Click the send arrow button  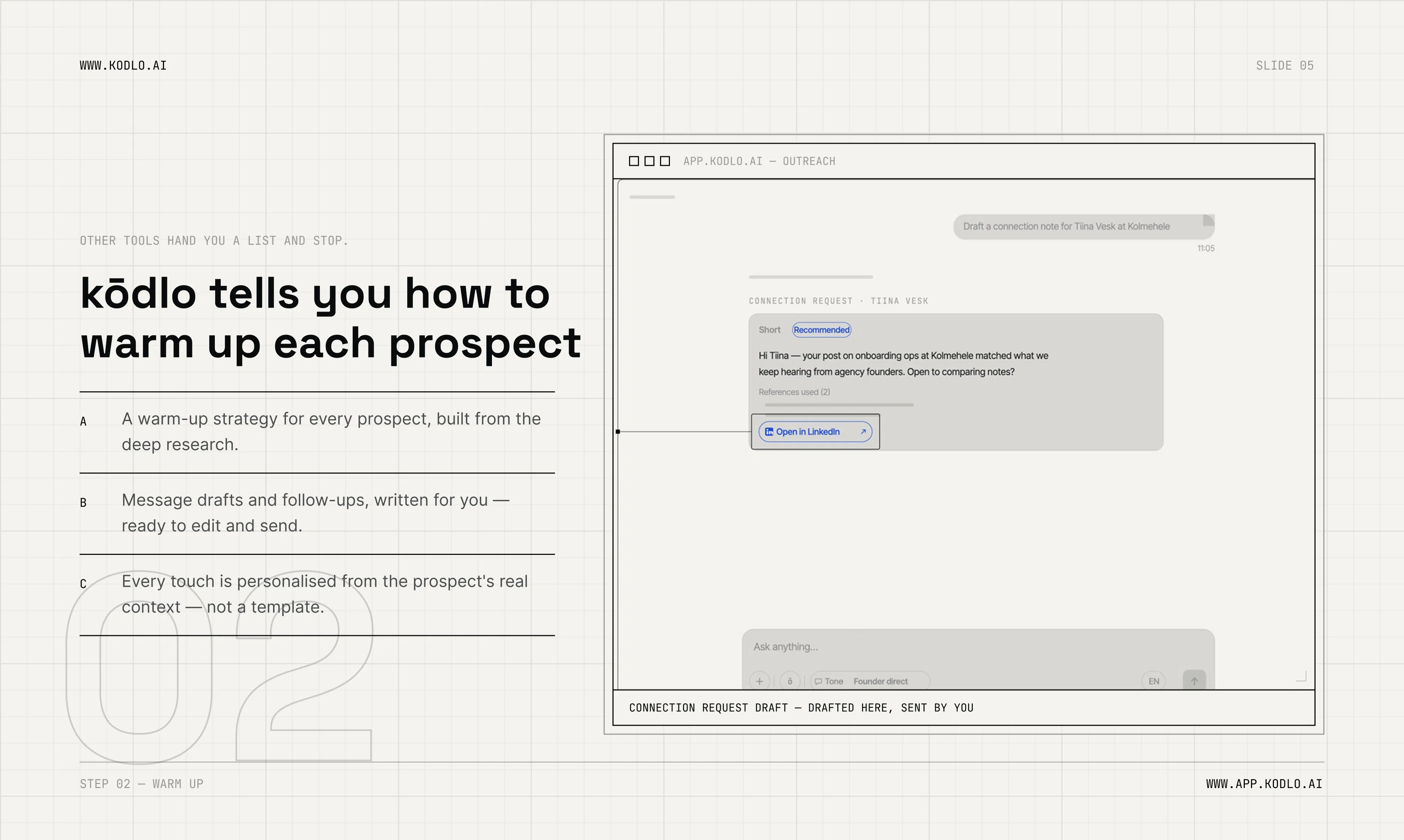pyautogui.click(x=1195, y=680)
